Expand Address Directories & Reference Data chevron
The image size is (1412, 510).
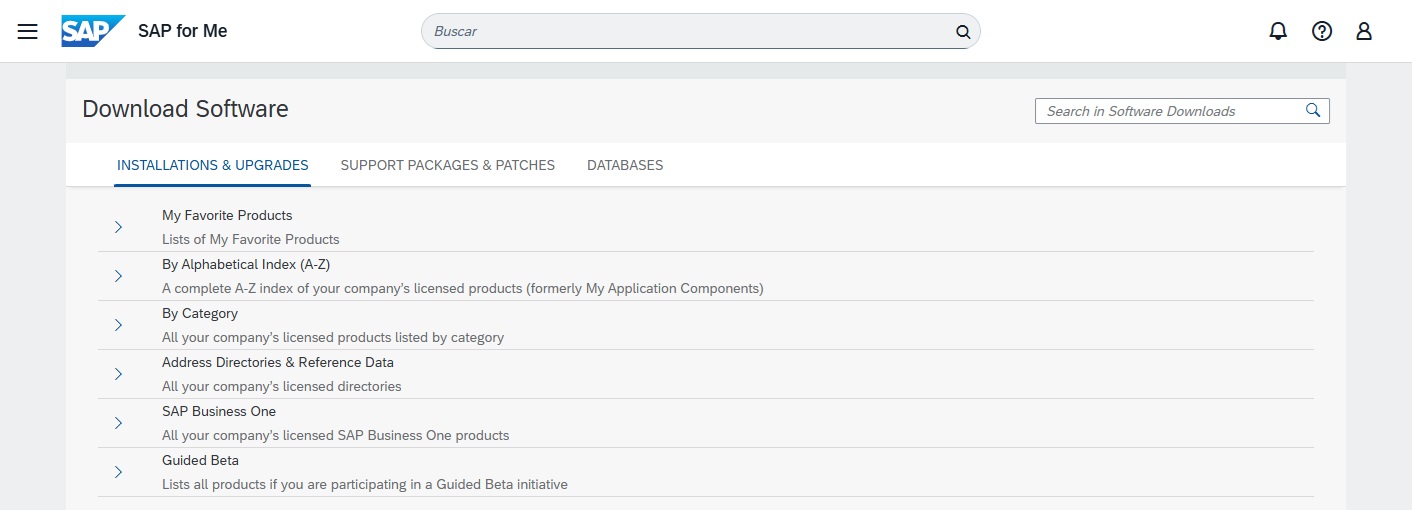click(118, 374)
